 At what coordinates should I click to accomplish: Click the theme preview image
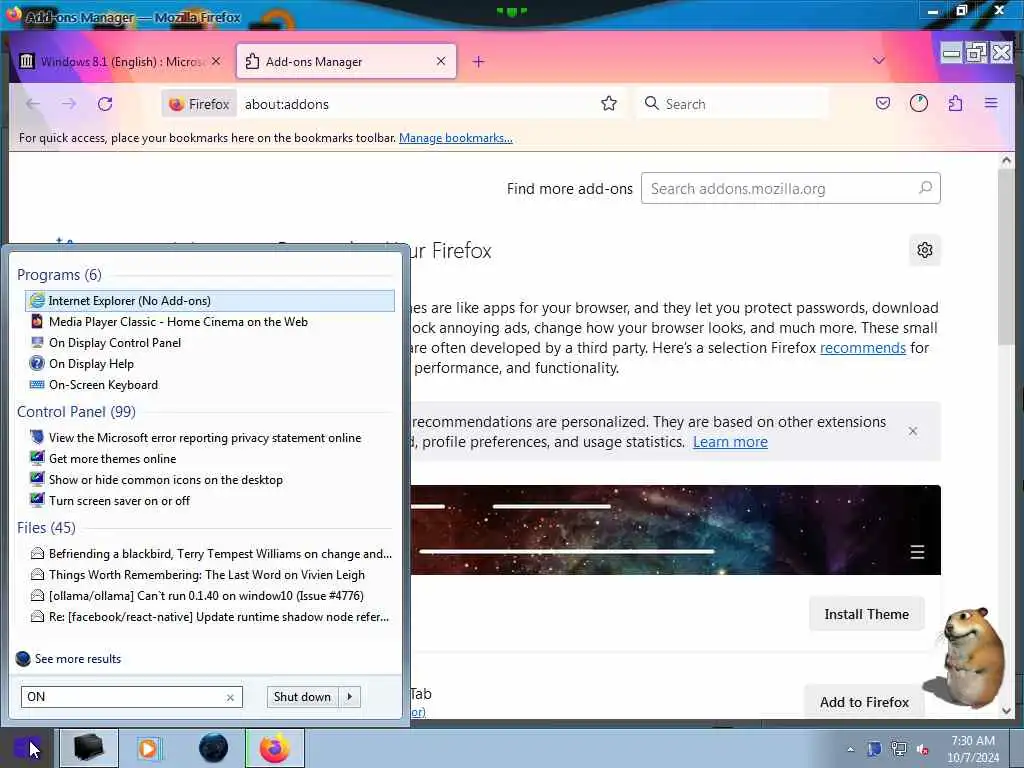pos(675,530)
